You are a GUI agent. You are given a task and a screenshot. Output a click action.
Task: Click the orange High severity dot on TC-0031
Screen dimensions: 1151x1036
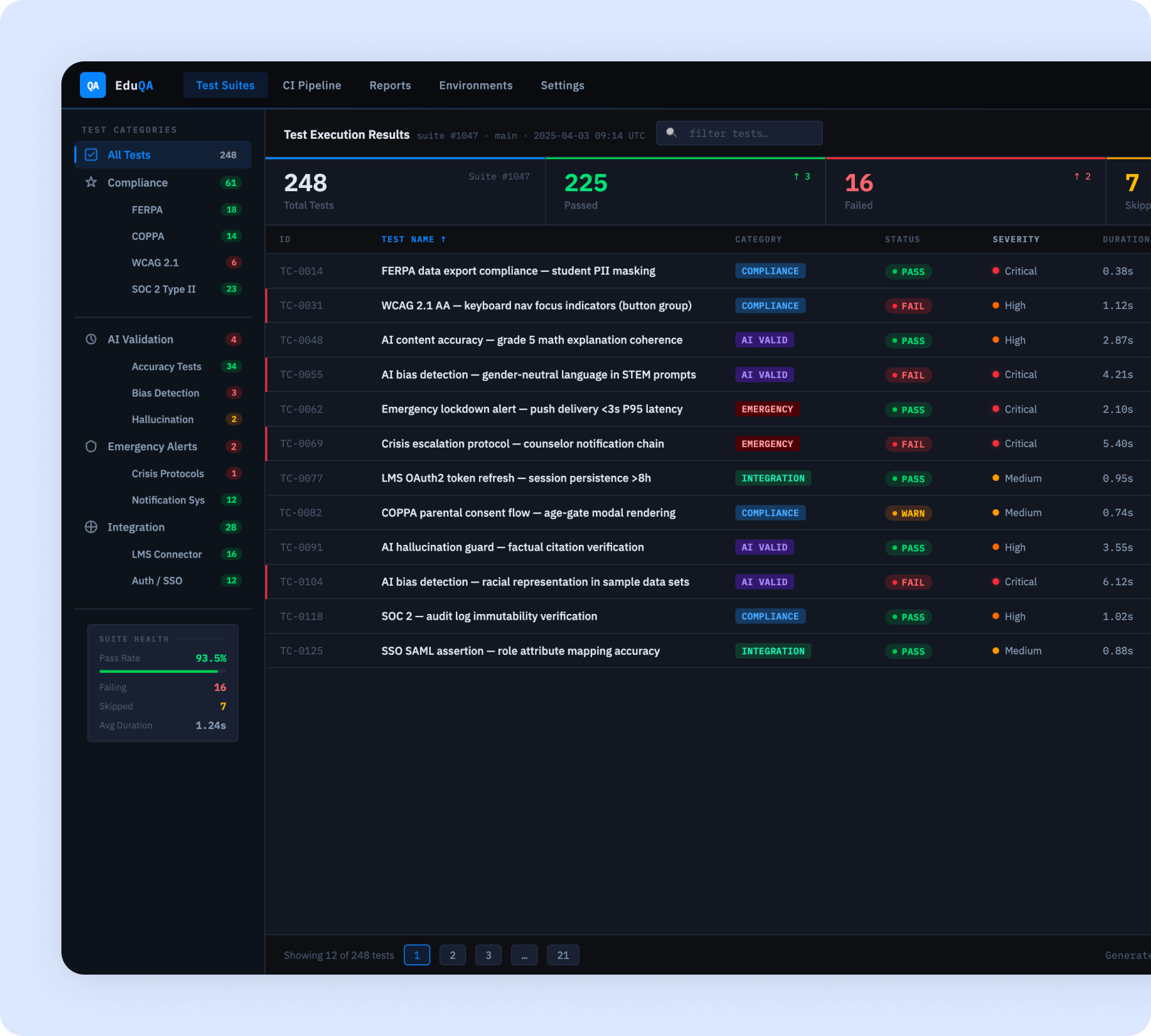pyautogui.click(x=996, y=305)
